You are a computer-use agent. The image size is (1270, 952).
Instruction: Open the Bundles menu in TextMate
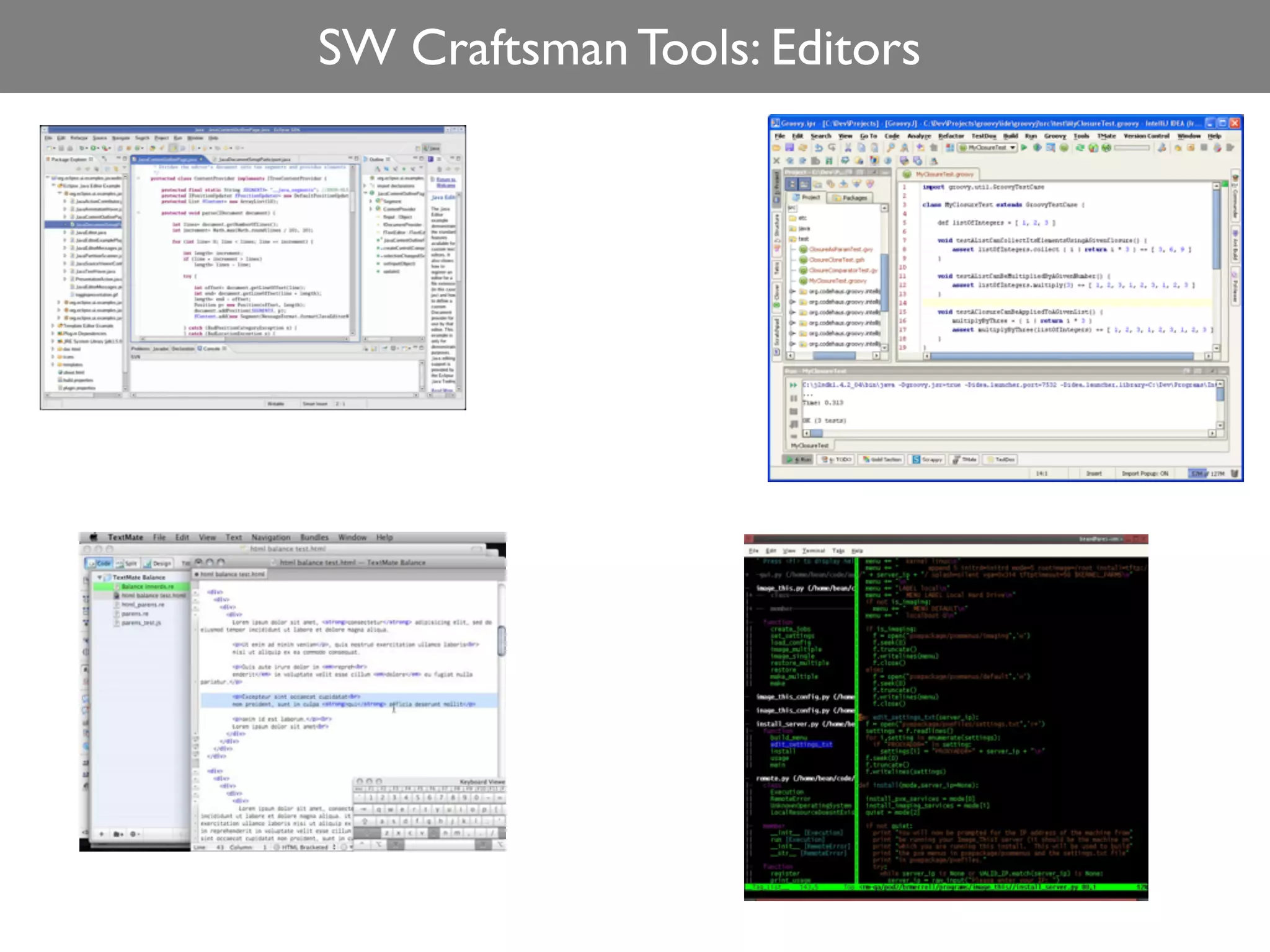tap(314, 537)
